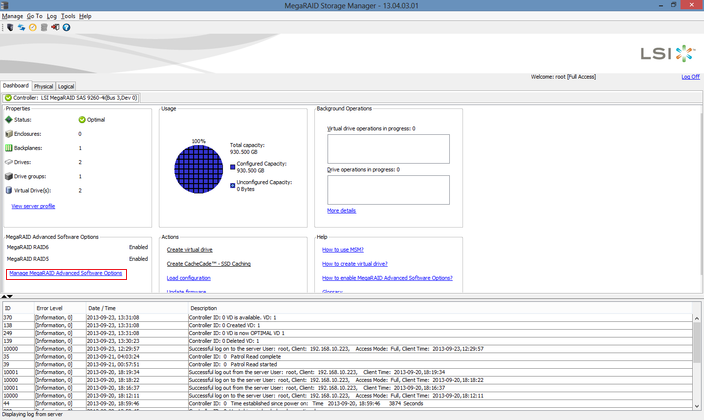Click the blue arrows refresh toolbar icon

point(21,27)
